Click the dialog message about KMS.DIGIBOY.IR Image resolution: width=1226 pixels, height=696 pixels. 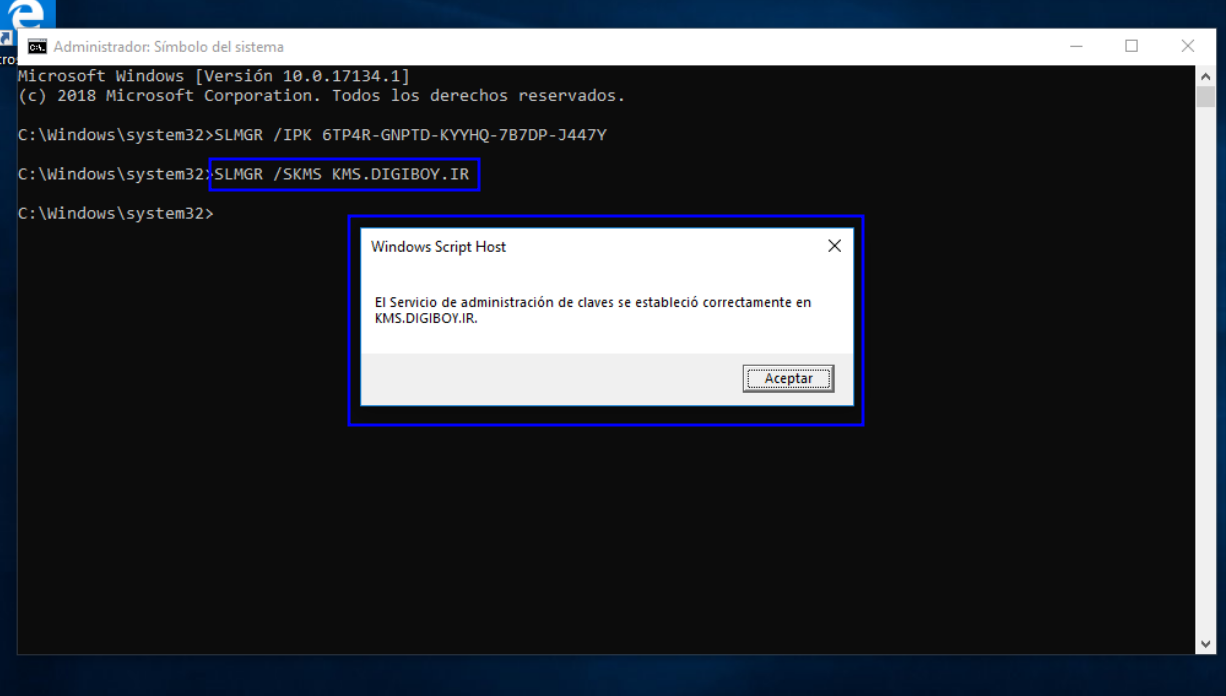point(593,310)
